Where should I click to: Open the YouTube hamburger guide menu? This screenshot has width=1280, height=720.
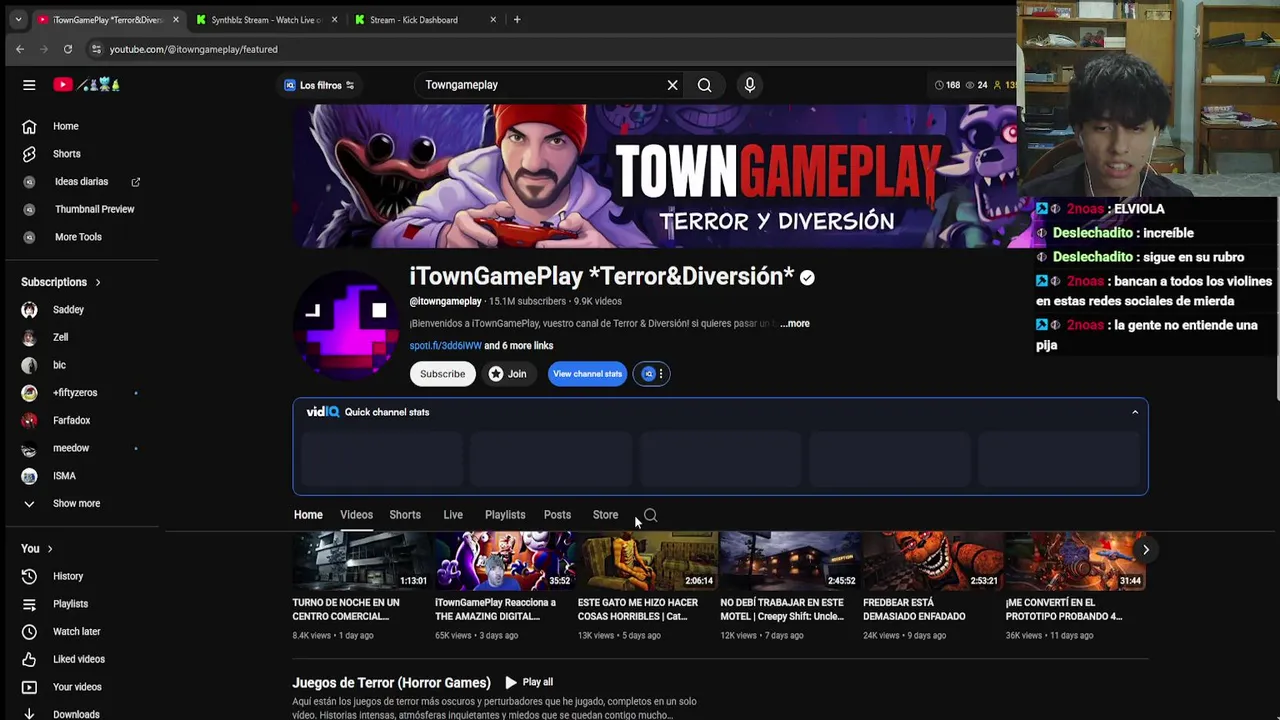pyautogui.click(x=29, y=85)
